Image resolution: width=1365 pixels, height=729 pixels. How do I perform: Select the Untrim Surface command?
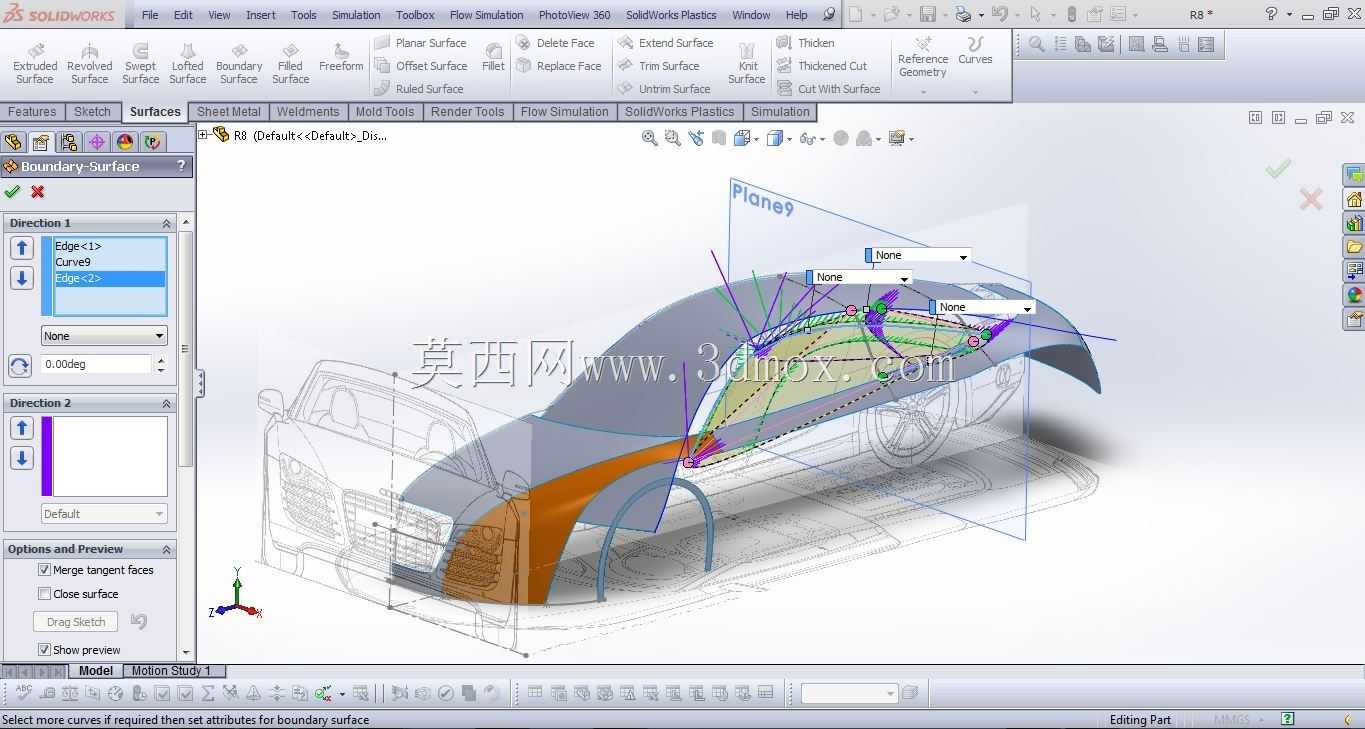click(664, 89)
